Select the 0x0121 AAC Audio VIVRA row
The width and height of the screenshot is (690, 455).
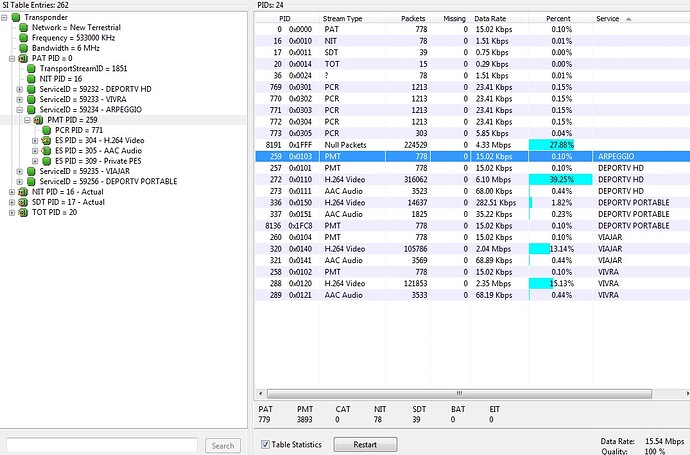(473, 295)
